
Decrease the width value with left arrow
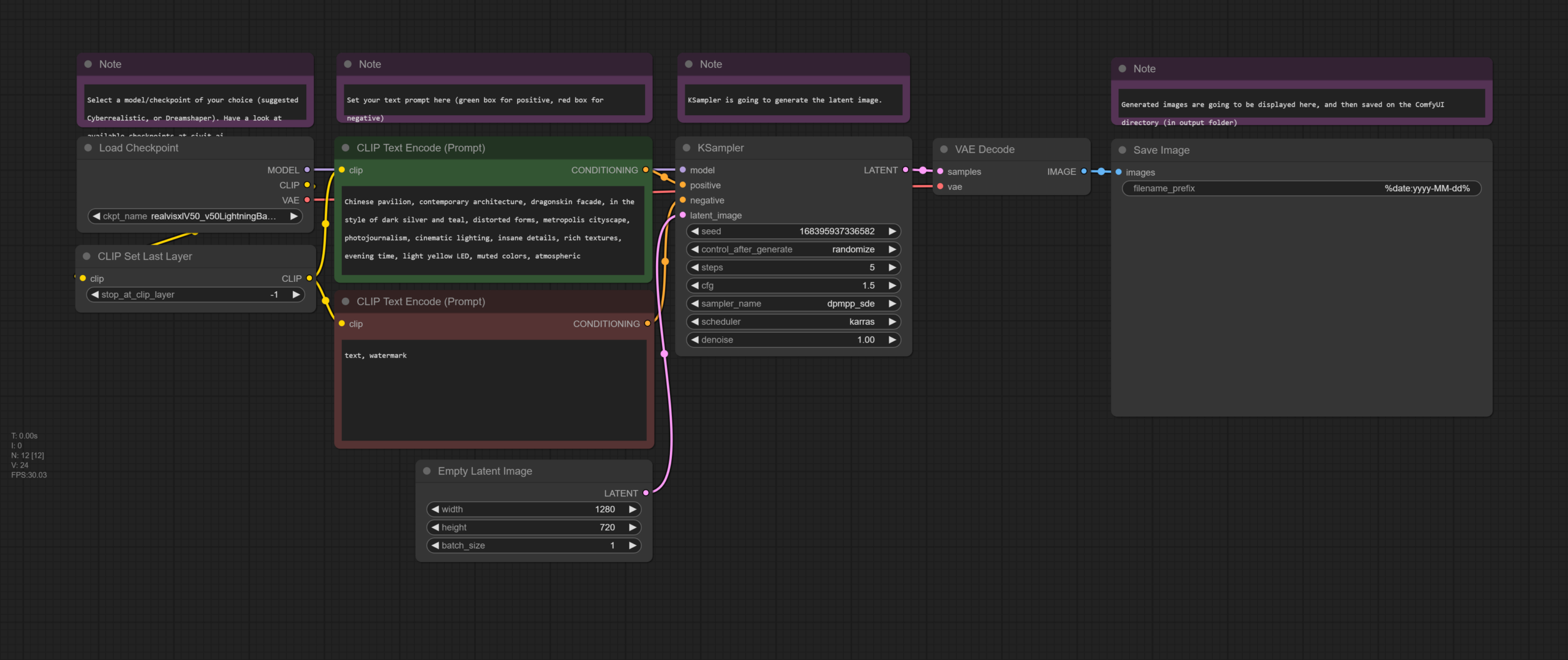click(x=435, y=509)
